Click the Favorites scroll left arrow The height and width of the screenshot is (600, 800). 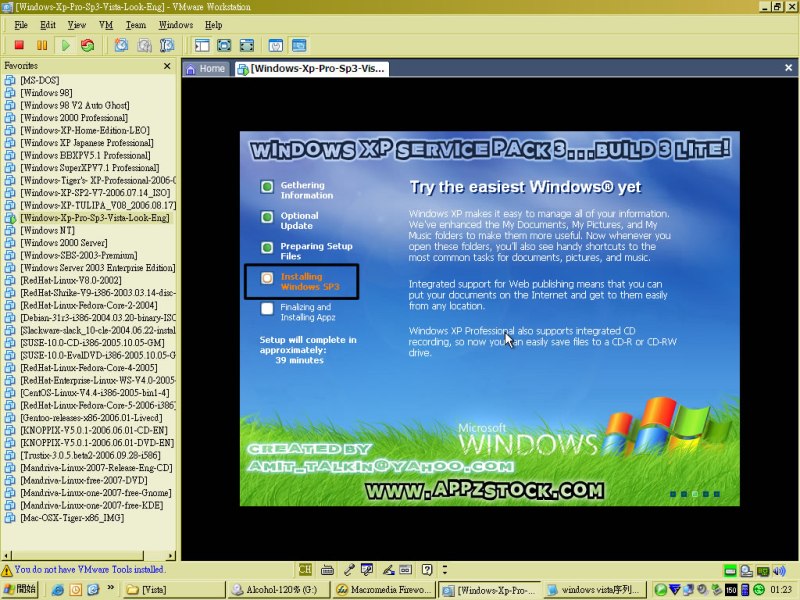[6, 555]
